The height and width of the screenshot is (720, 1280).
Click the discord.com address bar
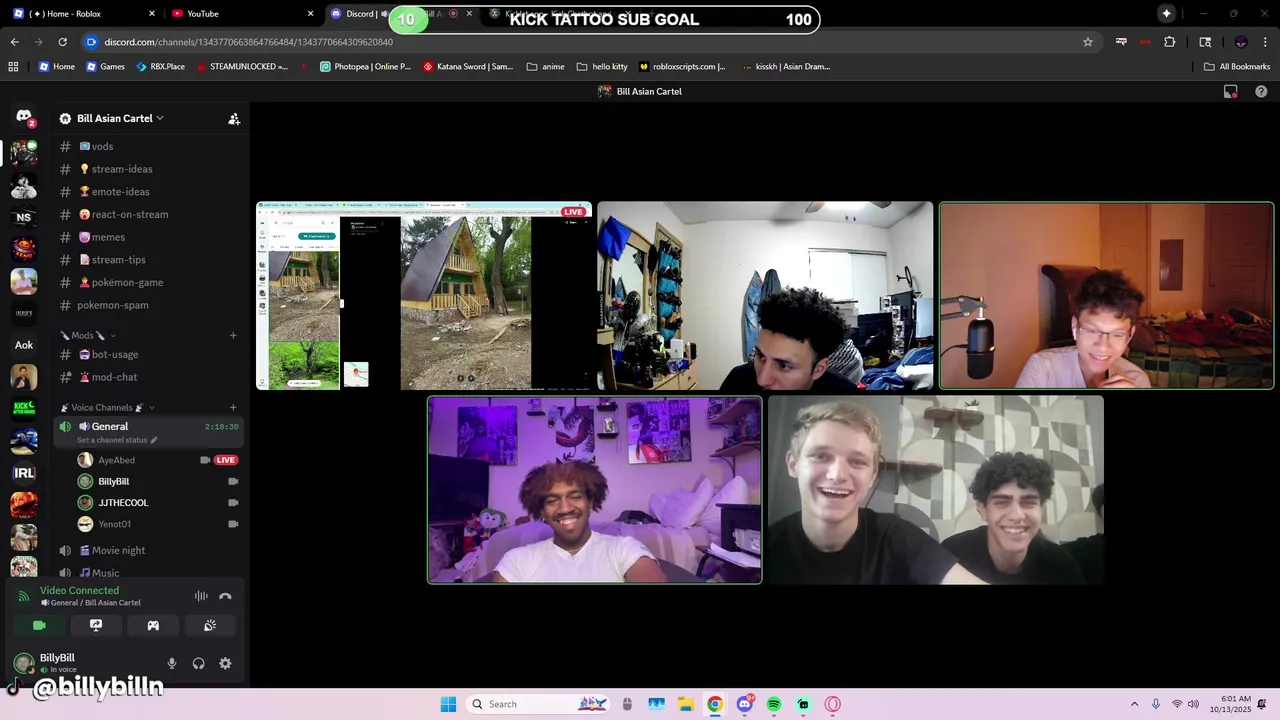(580, 42)
